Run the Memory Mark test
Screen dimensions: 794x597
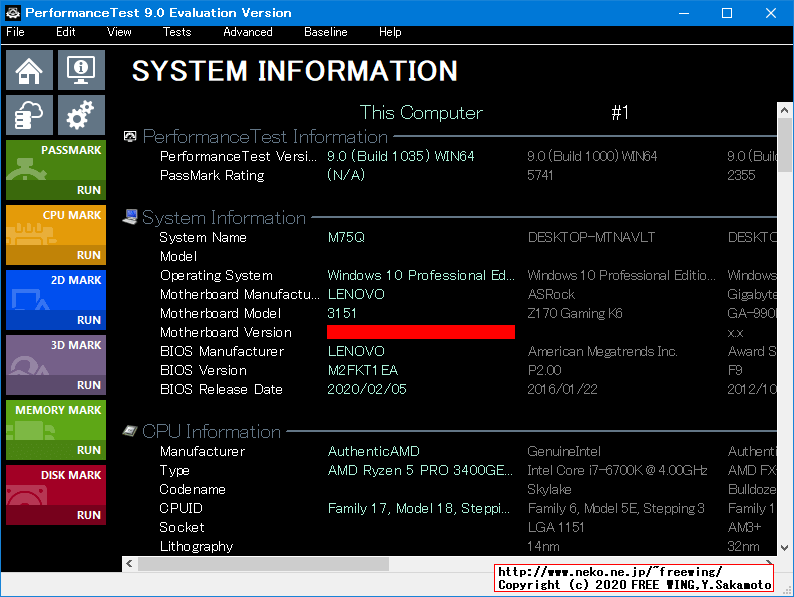click(x=89, y=450)
